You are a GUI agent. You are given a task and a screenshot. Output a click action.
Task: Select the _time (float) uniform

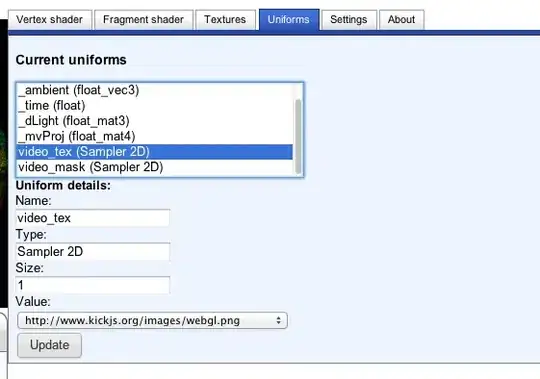click(155, 105)
